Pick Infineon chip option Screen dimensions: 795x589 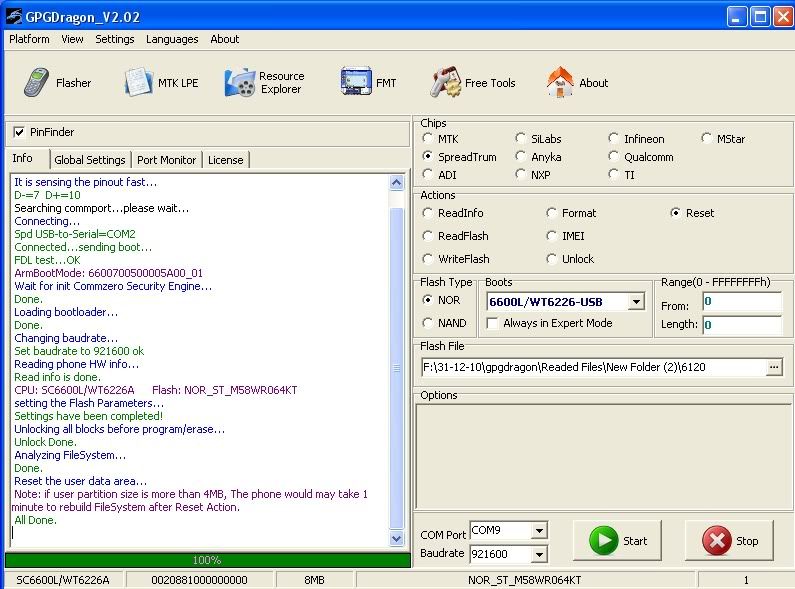[x=613, y=138]
